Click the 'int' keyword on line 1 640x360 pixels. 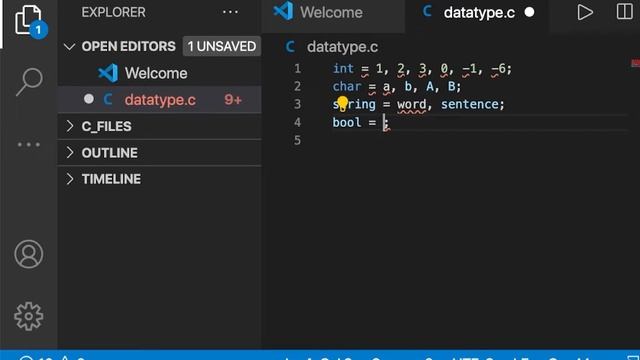(x=343, y=68)
